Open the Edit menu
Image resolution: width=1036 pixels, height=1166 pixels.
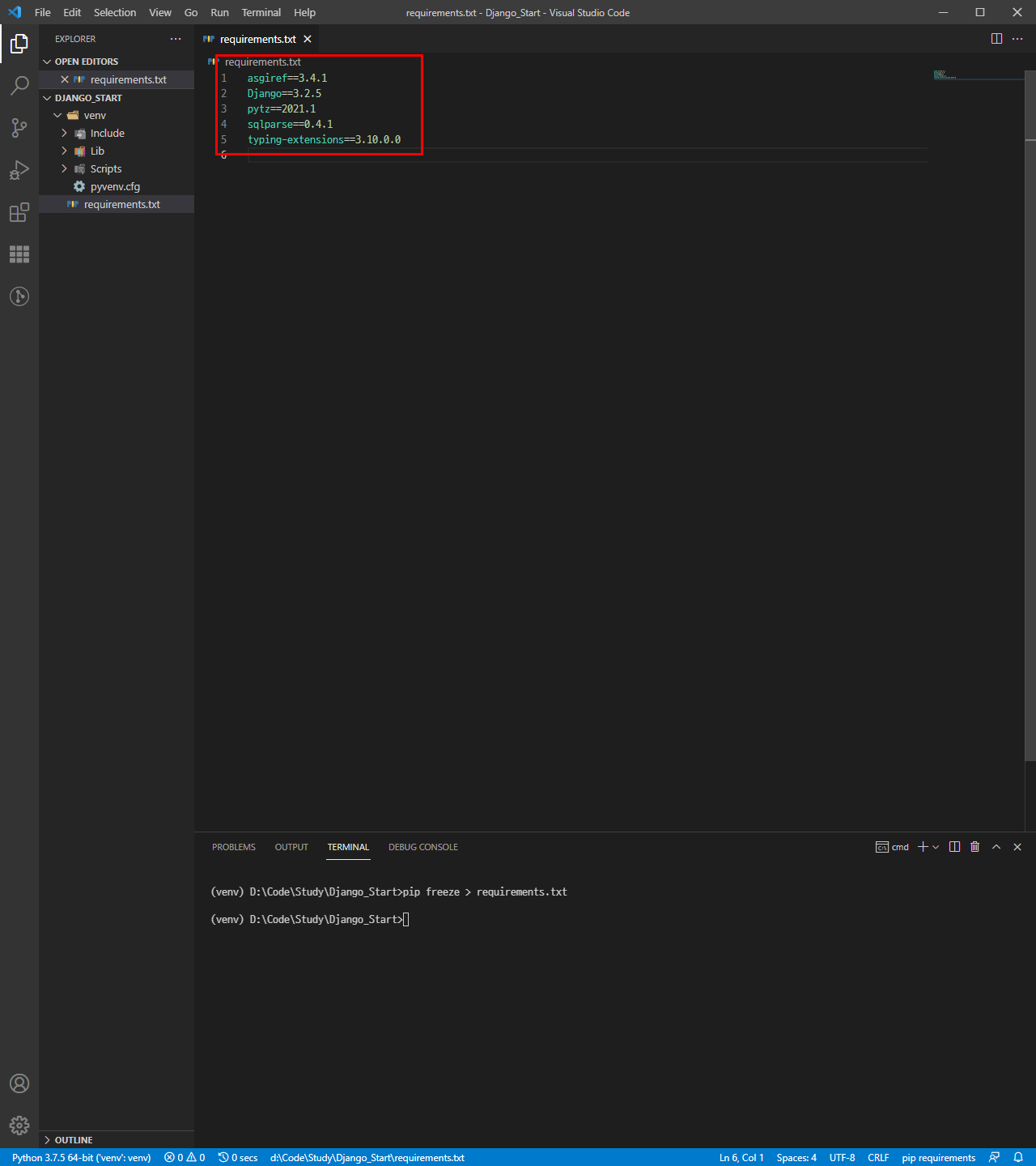[x=72, y=12]
